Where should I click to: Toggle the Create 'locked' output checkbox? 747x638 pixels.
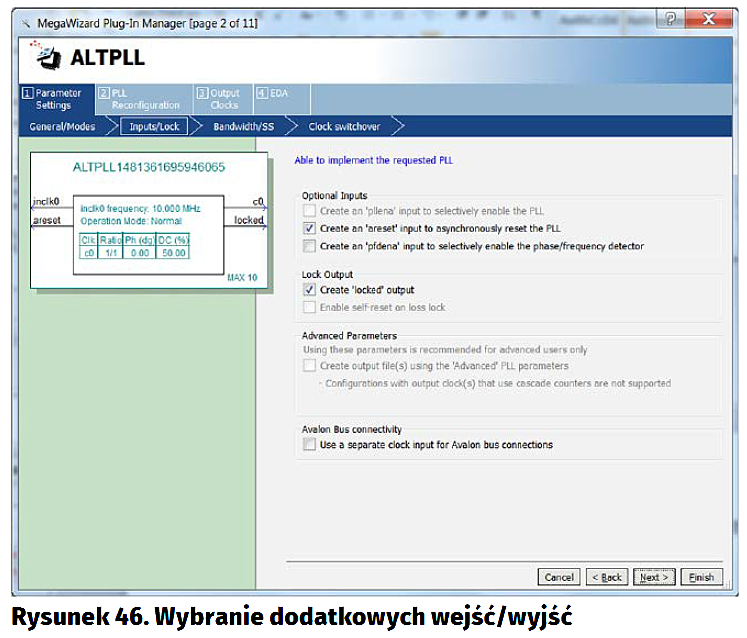(310, 290)
